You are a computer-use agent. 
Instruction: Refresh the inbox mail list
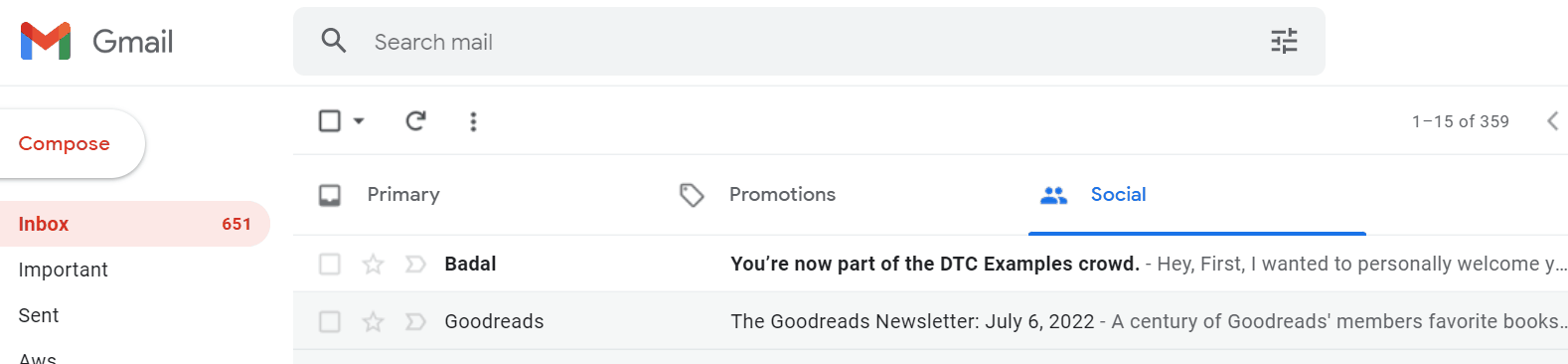click(x=415, y=121)
